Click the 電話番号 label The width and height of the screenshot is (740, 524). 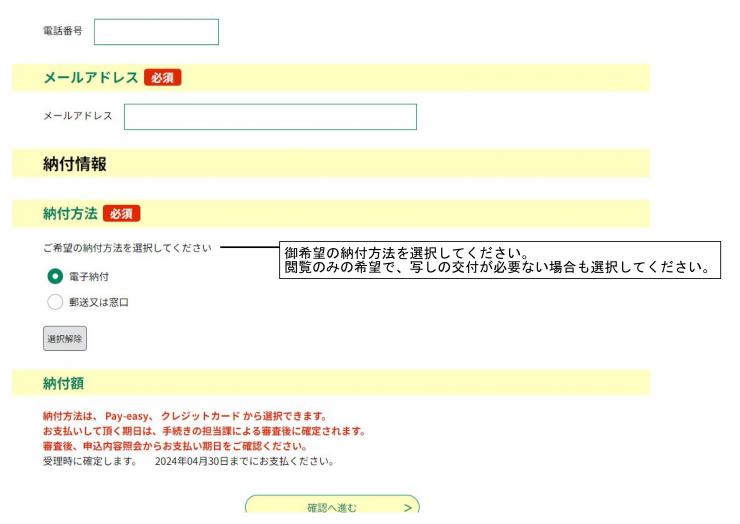(x=63, y=31)
